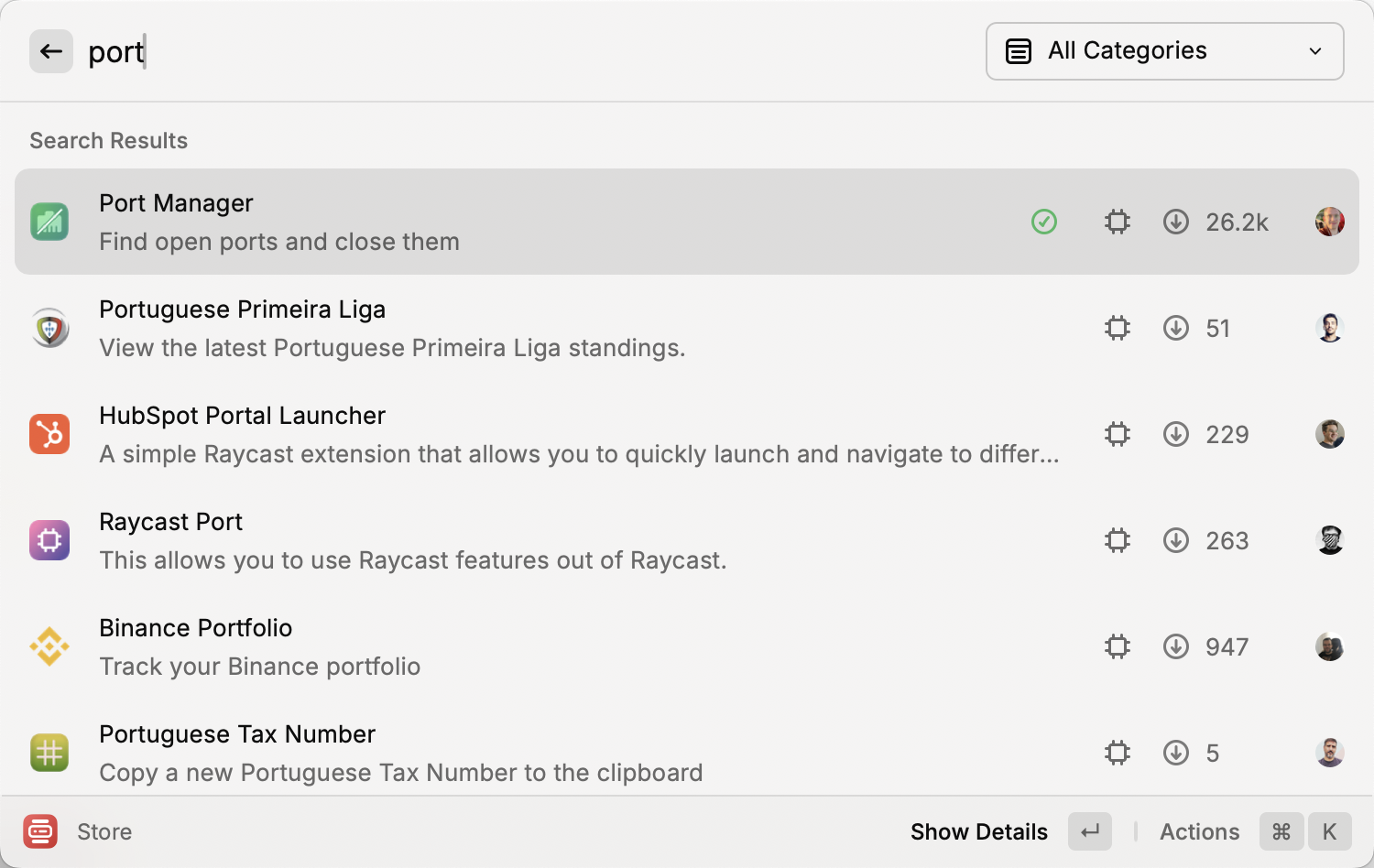
Task: Click the Port Manager green app icon
Action: pyautogui.click(x=49, y=222)
